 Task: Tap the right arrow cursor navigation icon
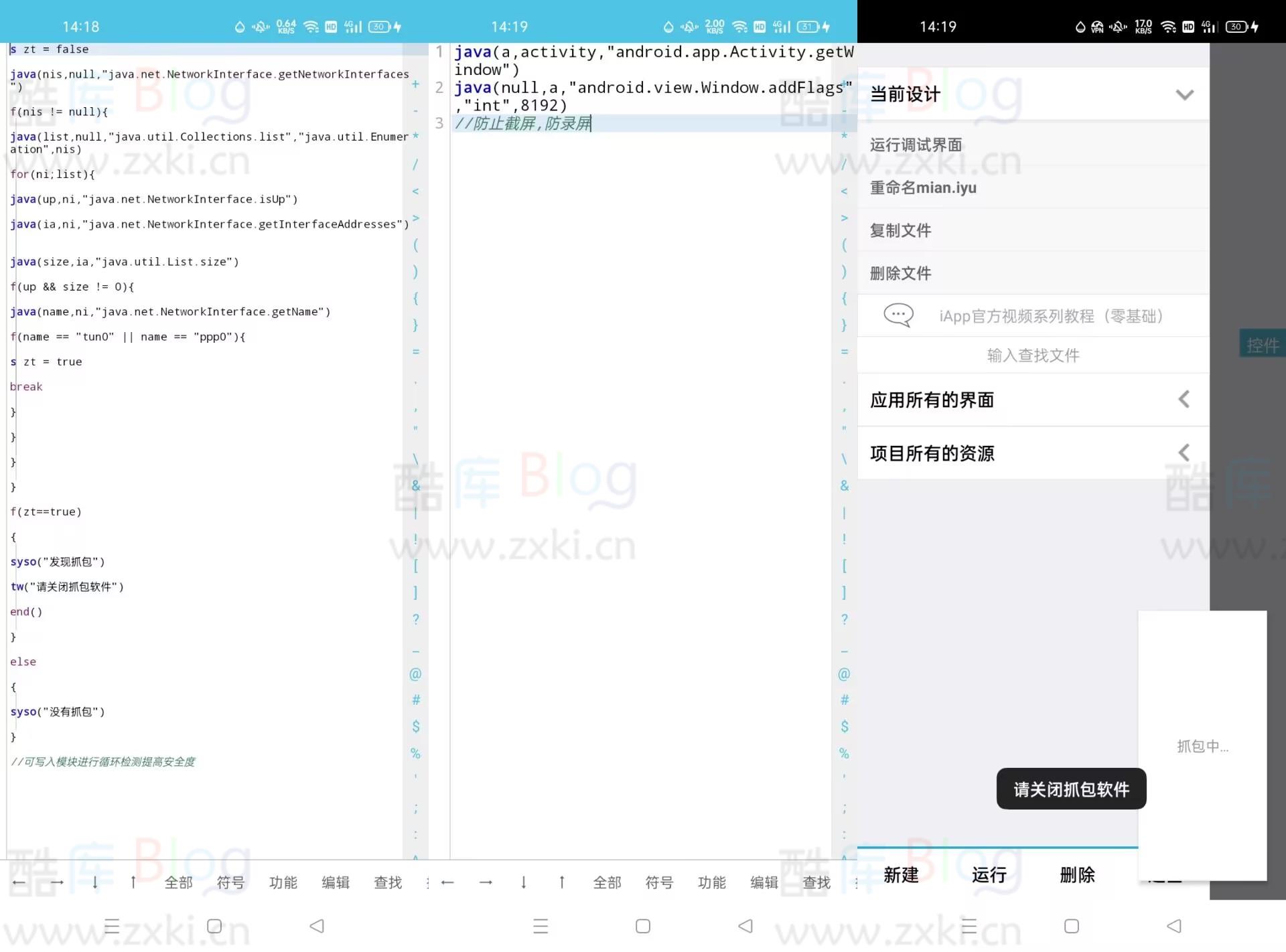point(57,882)
